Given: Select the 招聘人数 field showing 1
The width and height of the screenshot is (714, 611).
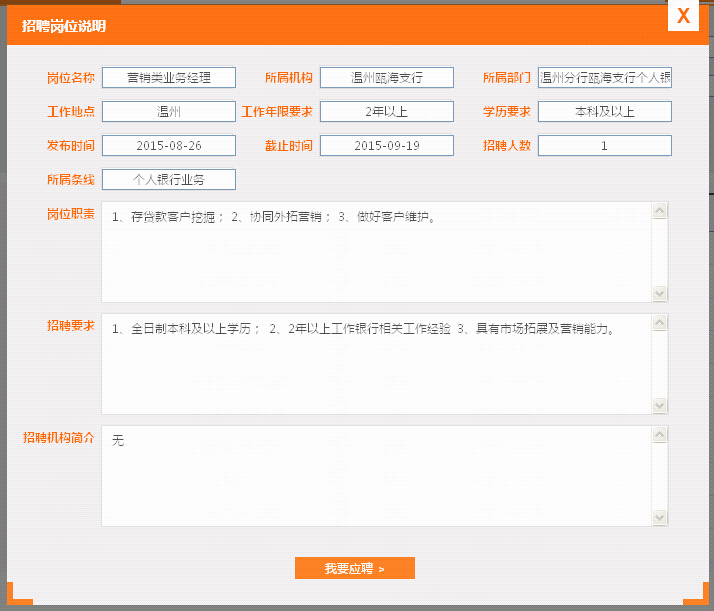Looking at the screenshot, I should (x=604, y=146).
